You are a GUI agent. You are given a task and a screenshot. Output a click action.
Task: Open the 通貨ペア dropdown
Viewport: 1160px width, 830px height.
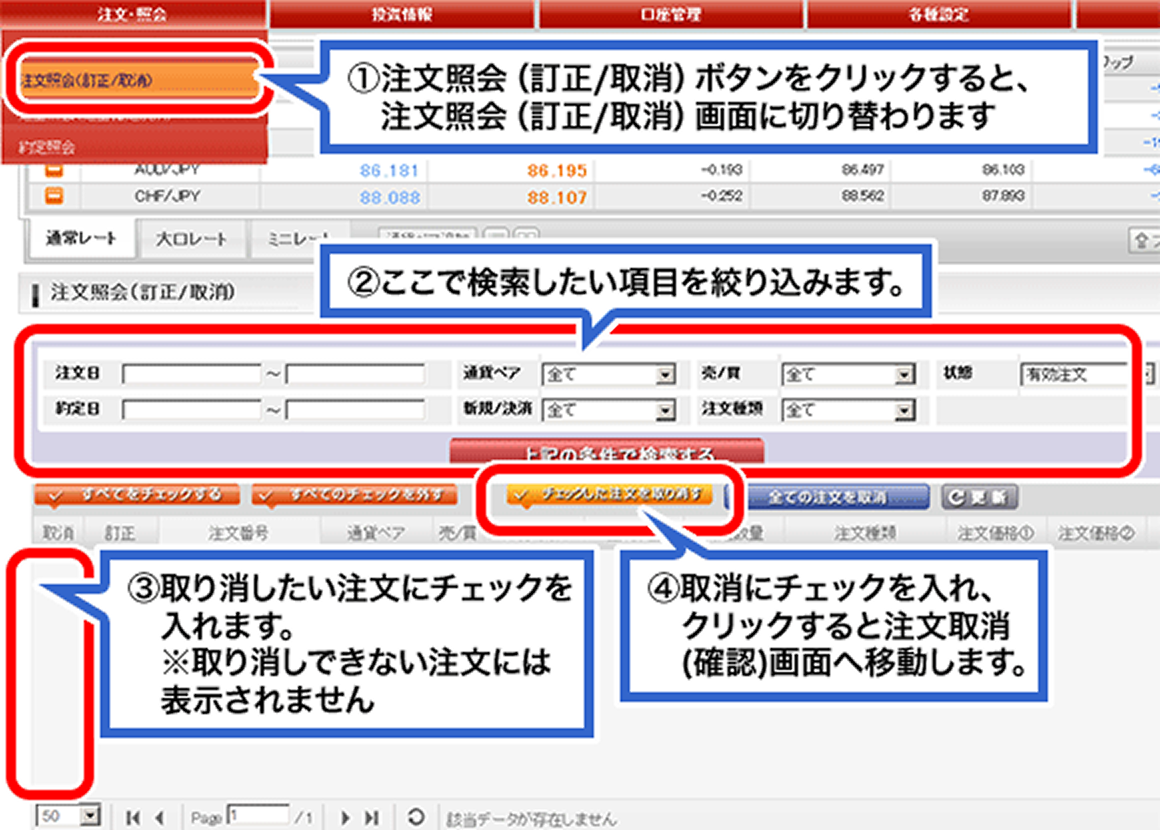point(663,374)
